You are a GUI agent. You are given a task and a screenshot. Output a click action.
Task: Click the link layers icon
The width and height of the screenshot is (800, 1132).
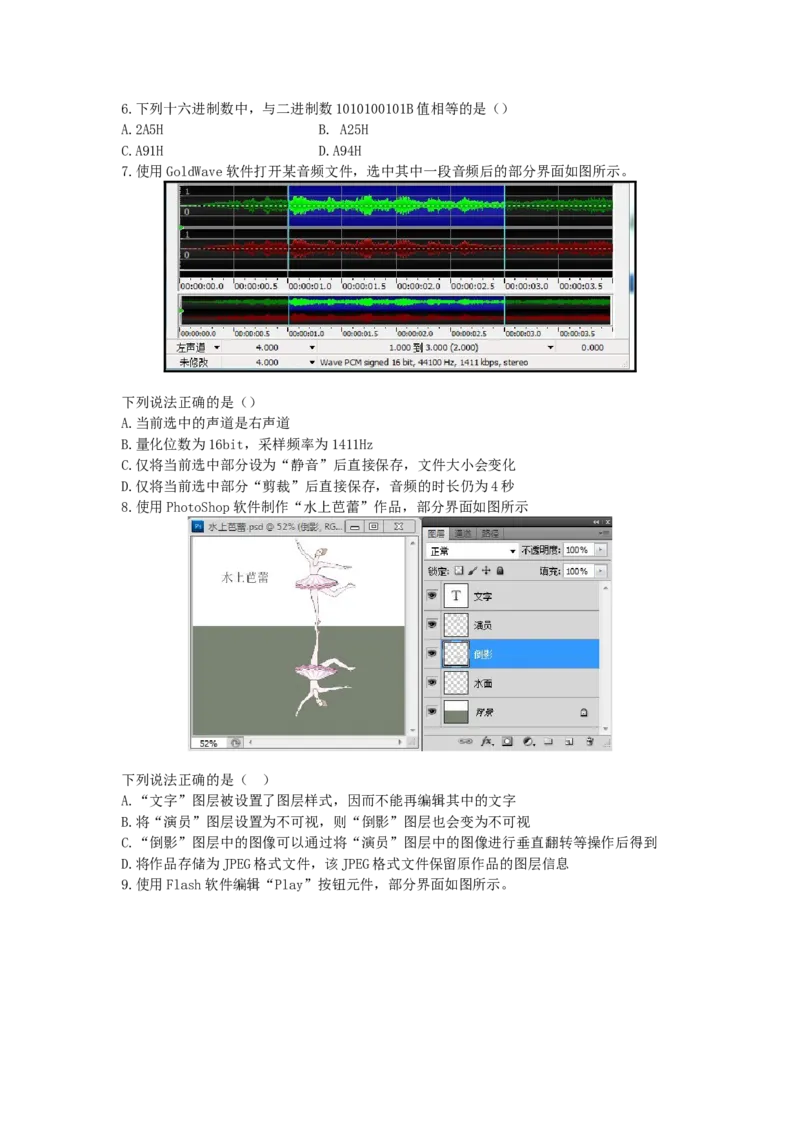(466, 742)
